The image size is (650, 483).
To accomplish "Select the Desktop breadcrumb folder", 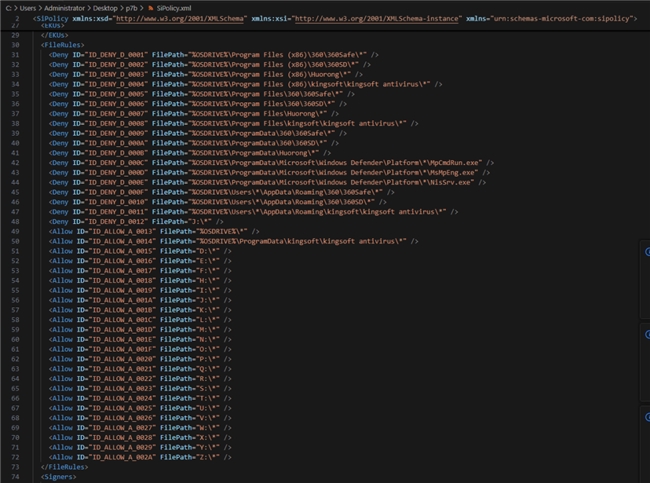I will [105, 8].
